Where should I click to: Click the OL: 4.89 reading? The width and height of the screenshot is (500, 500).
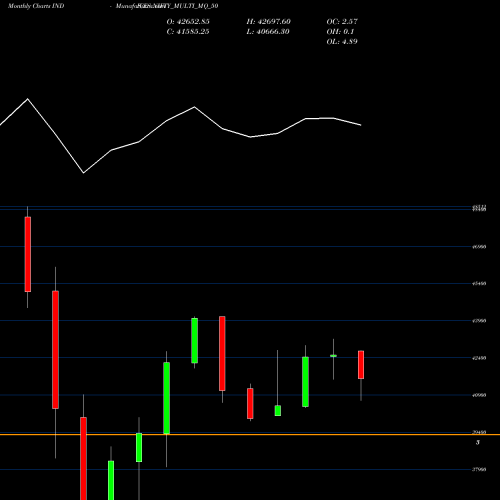click(x=342, y=41)
